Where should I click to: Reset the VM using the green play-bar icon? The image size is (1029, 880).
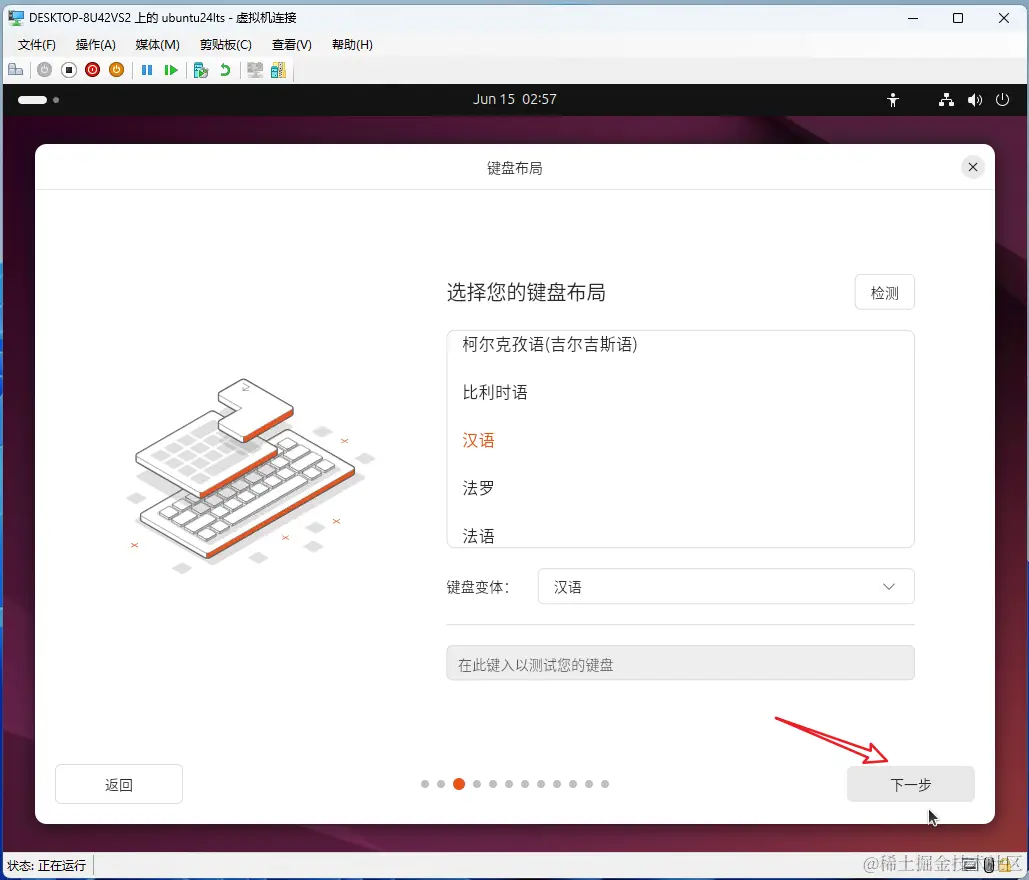[171, 70]
